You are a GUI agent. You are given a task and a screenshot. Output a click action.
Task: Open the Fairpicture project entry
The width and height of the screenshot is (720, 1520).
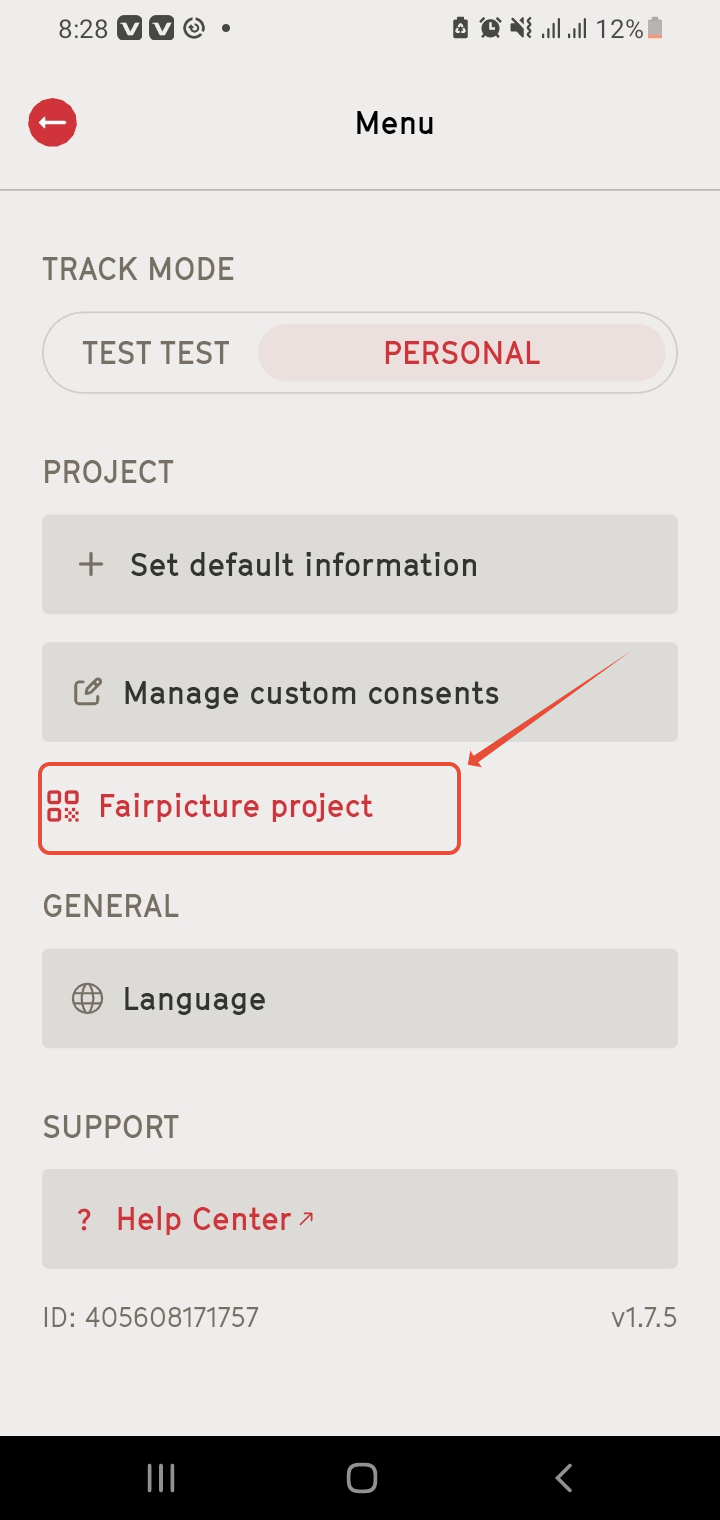[x=249, y=808]
